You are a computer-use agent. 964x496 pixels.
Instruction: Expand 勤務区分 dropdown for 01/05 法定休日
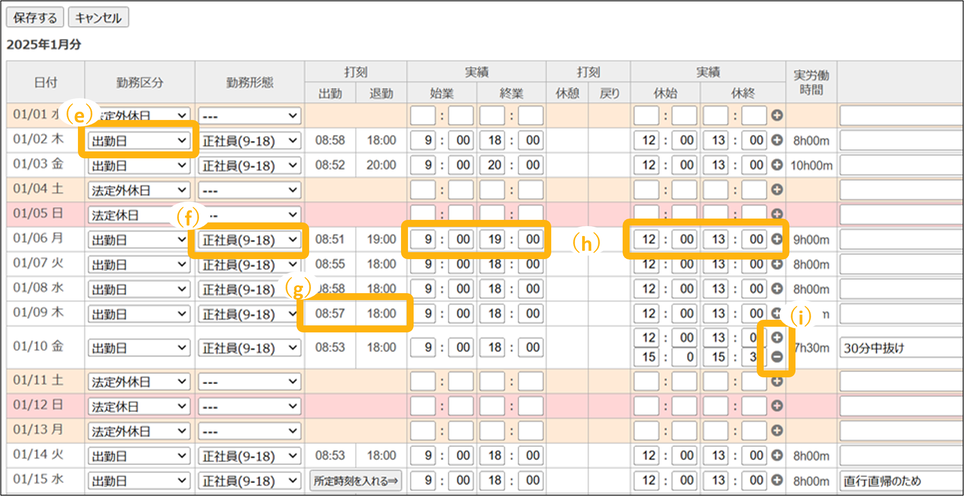pos(139,215)
